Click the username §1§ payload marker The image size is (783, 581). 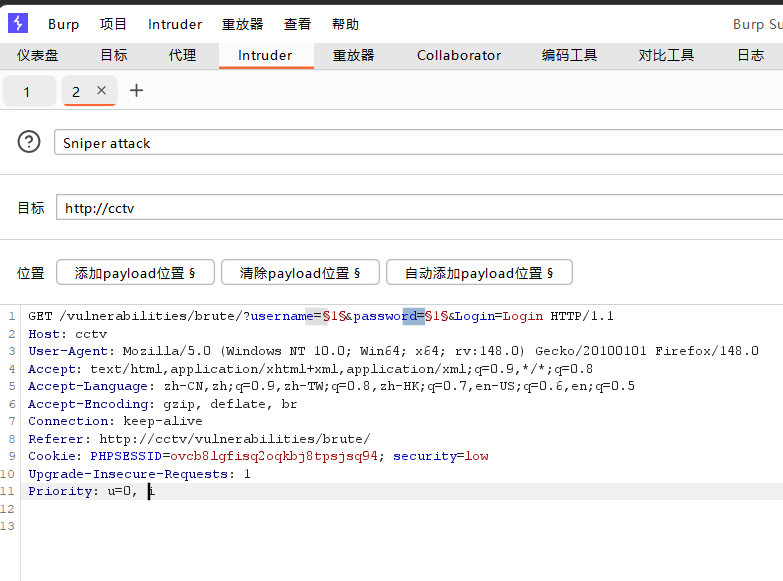[334, 316]
